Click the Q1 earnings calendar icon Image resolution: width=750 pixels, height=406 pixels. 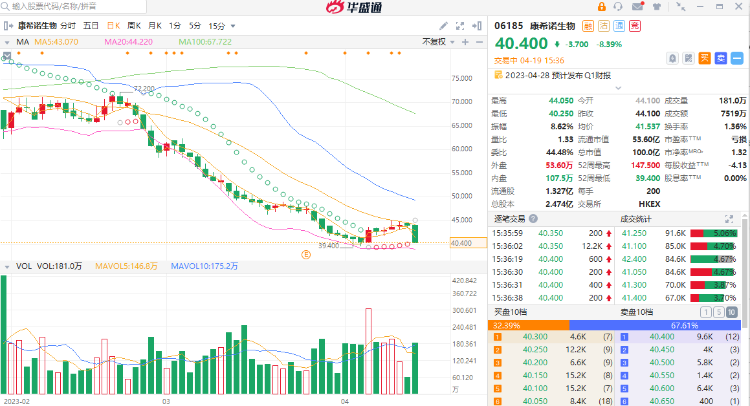pos(498,75)
